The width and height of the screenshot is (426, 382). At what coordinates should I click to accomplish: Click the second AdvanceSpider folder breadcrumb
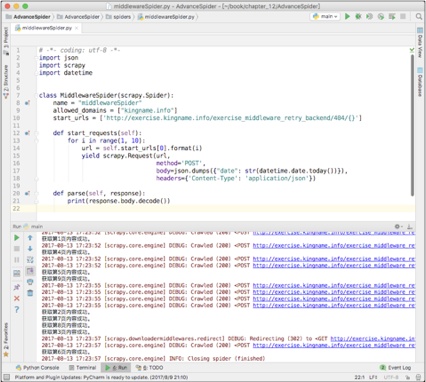click(x=78, y=16)
